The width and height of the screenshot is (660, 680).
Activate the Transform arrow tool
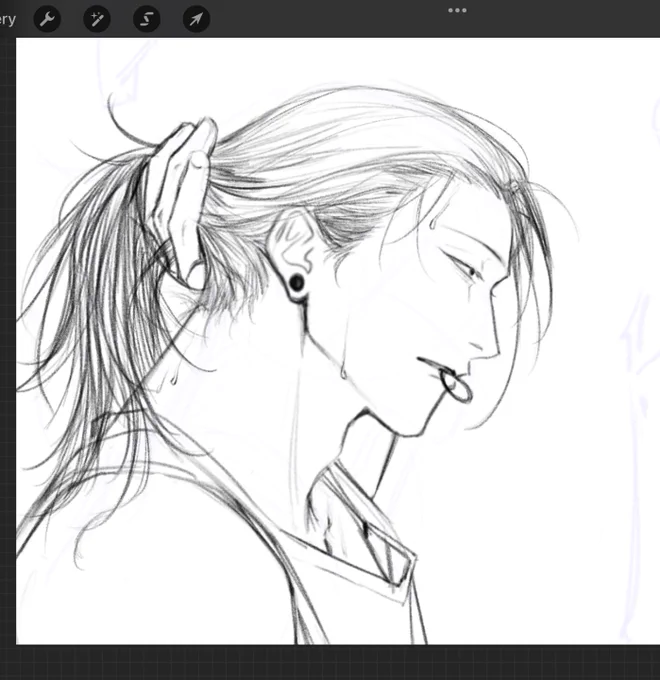point(196,19)
